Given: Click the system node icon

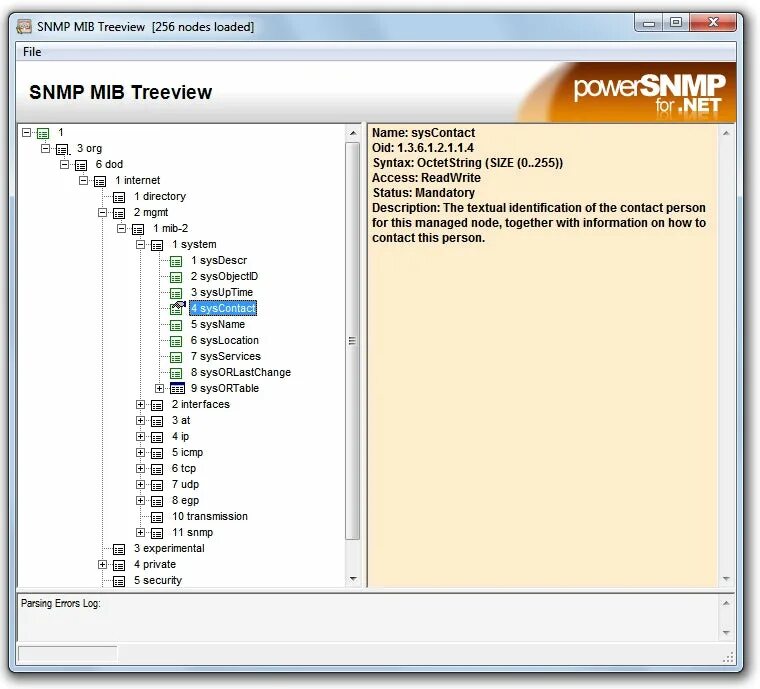Looking at the screenshot, I should pyautogui.click(x=157, y=245).
